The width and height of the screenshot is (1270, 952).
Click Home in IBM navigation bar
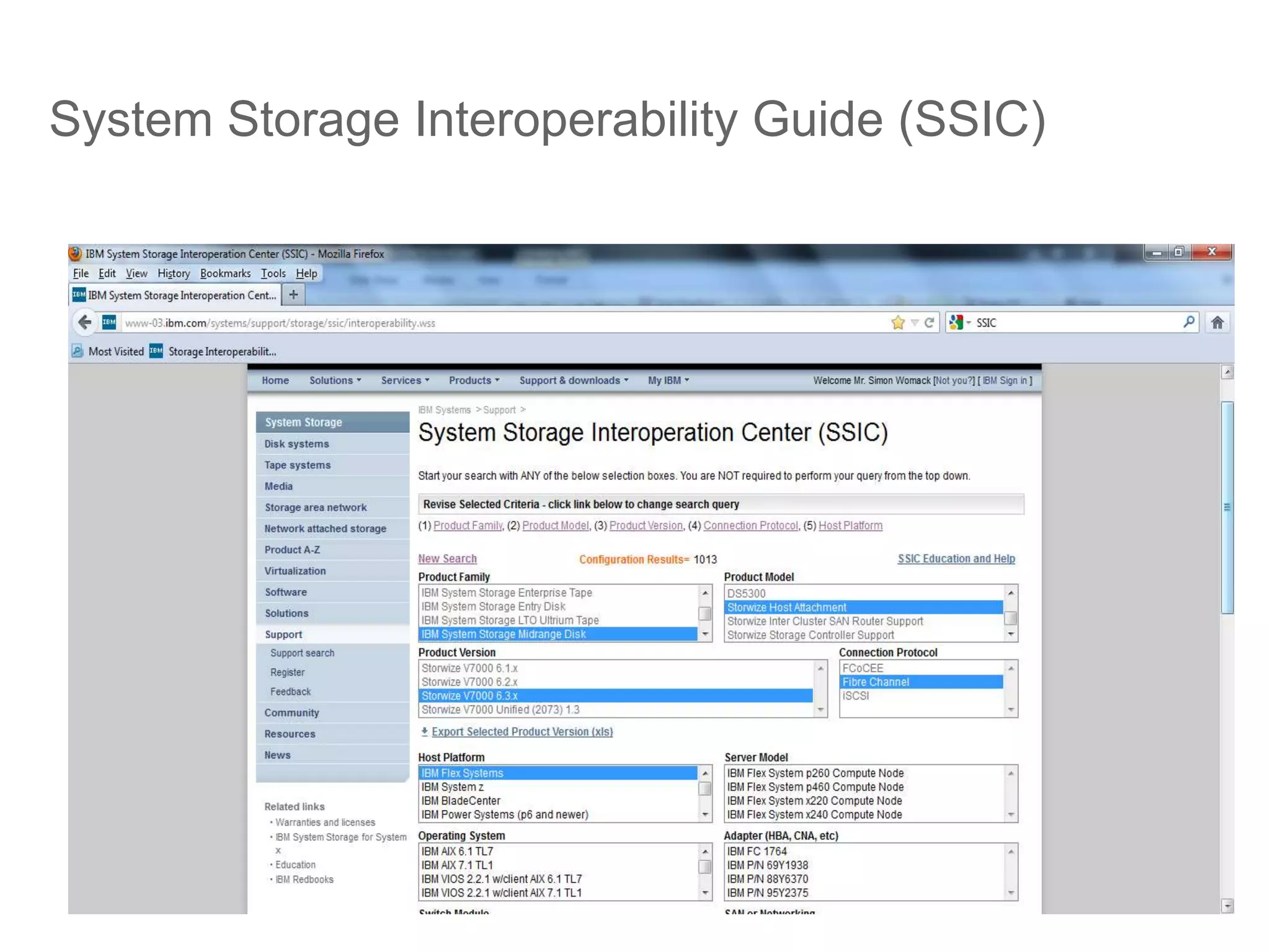point(275,381)
